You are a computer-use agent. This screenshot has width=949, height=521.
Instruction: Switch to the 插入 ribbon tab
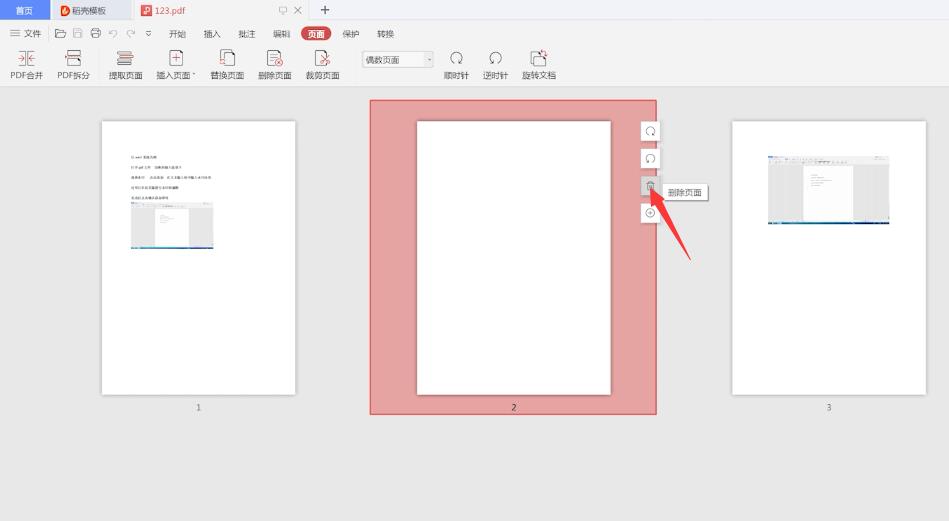tap(212, 34)
